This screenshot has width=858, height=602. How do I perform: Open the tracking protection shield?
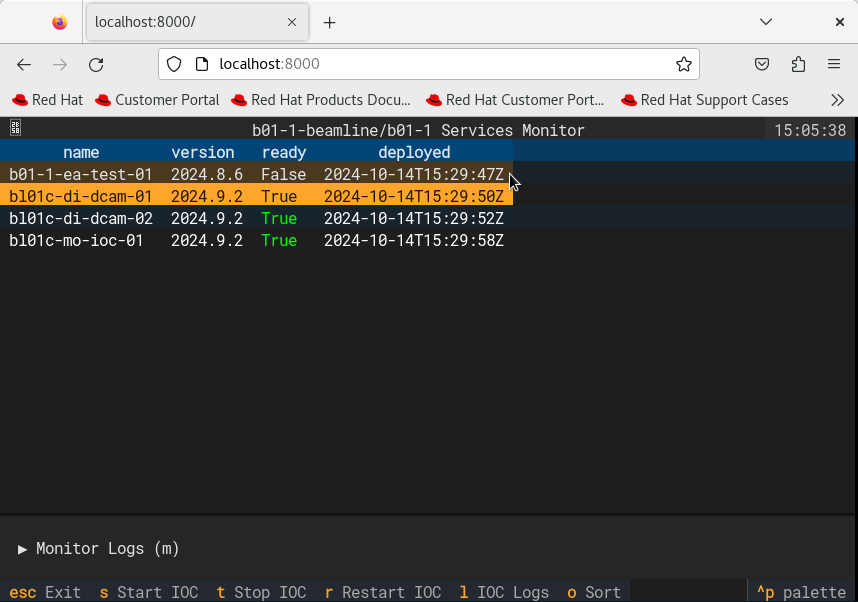point(174,64)
